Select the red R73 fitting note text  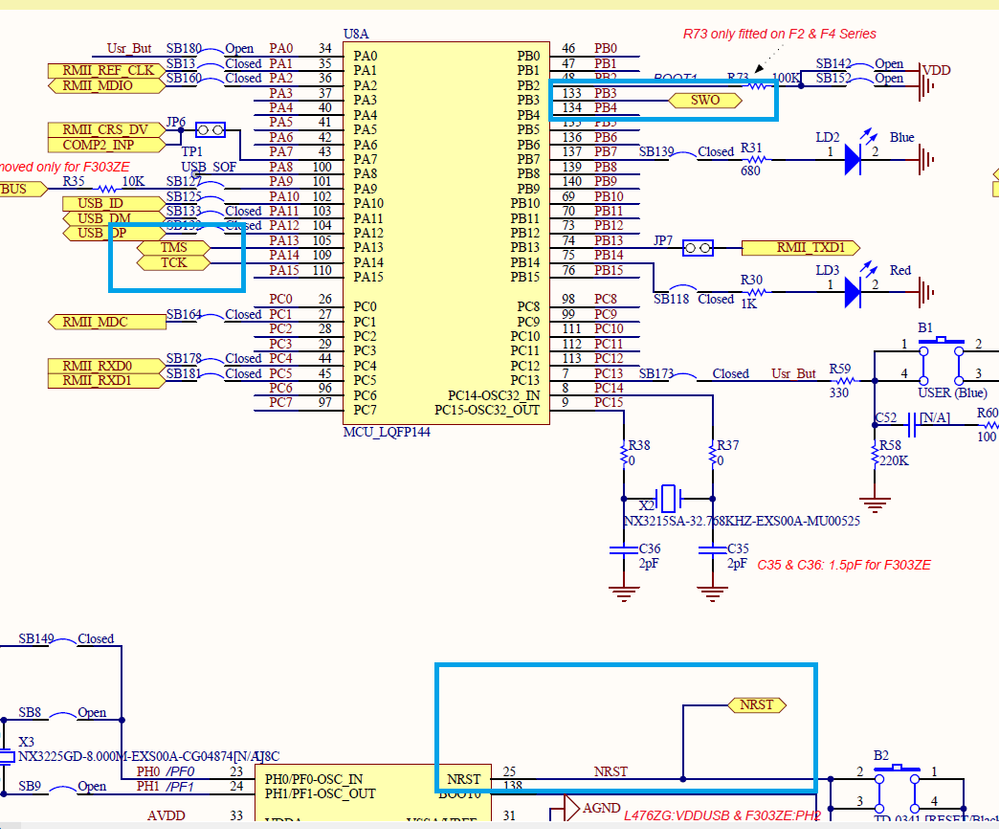(779, 34)
